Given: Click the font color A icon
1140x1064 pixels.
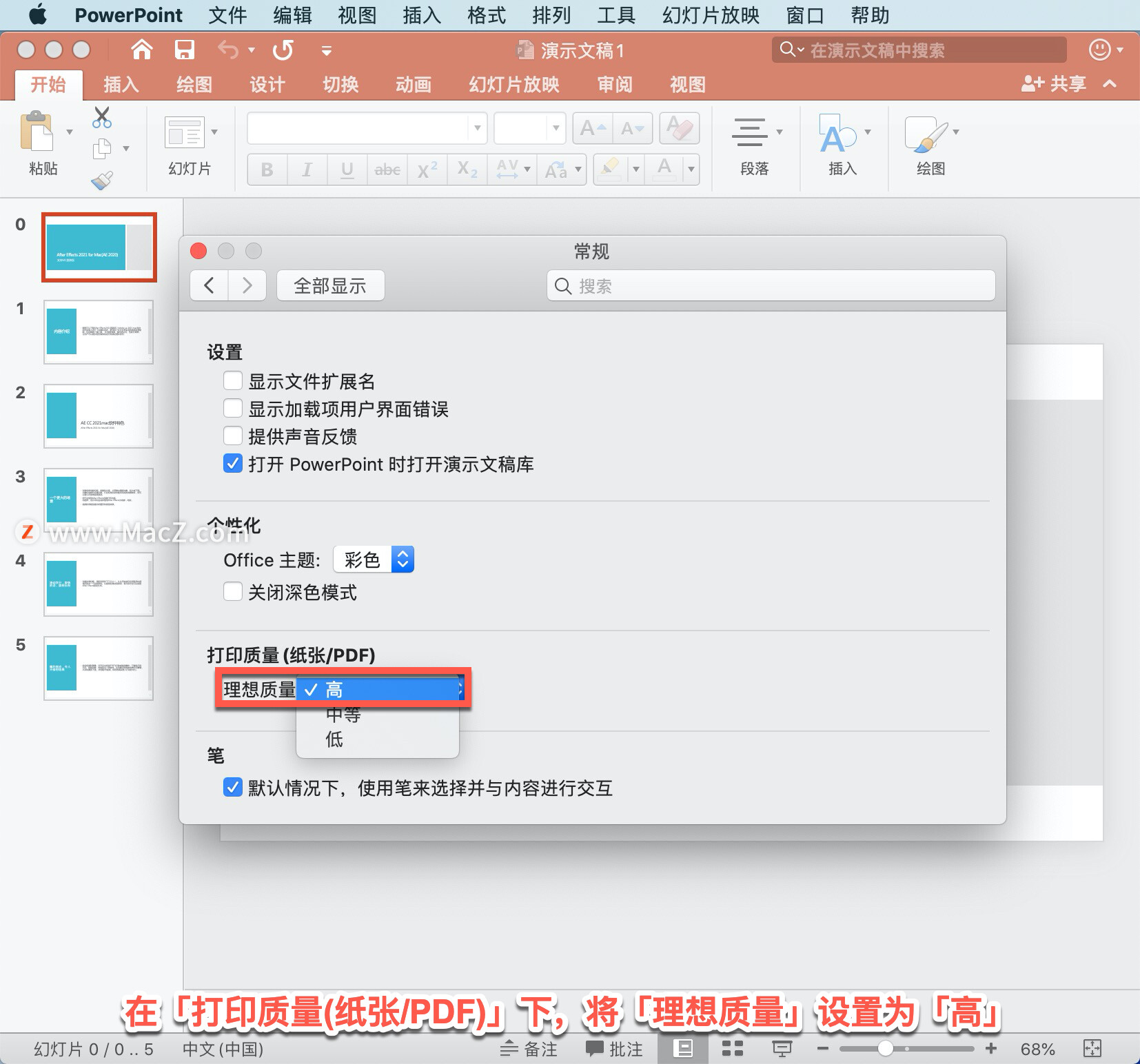Looking at the screenshot, I should (664, 169).
